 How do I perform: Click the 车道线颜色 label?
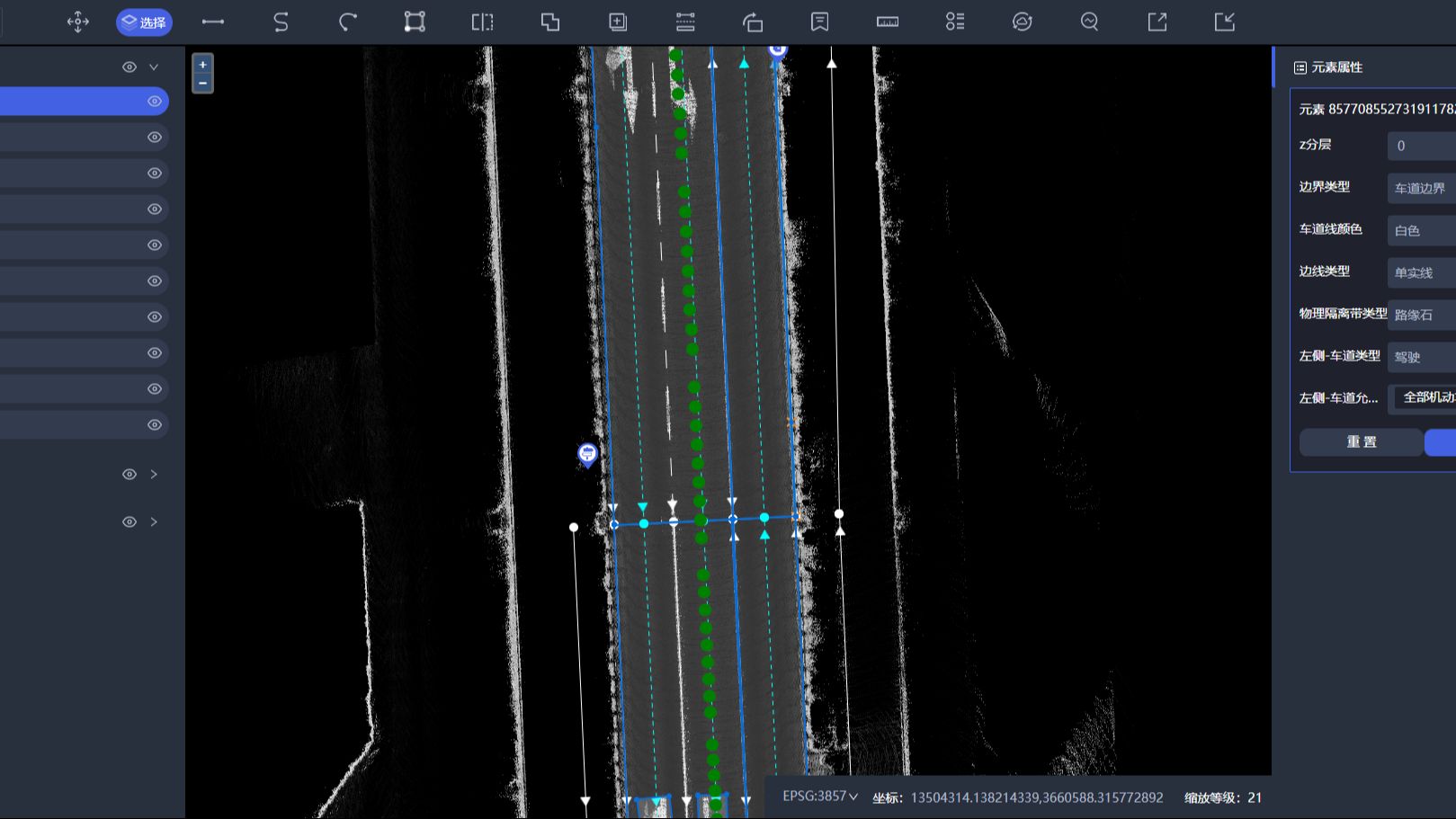(x=1331, y=229)
